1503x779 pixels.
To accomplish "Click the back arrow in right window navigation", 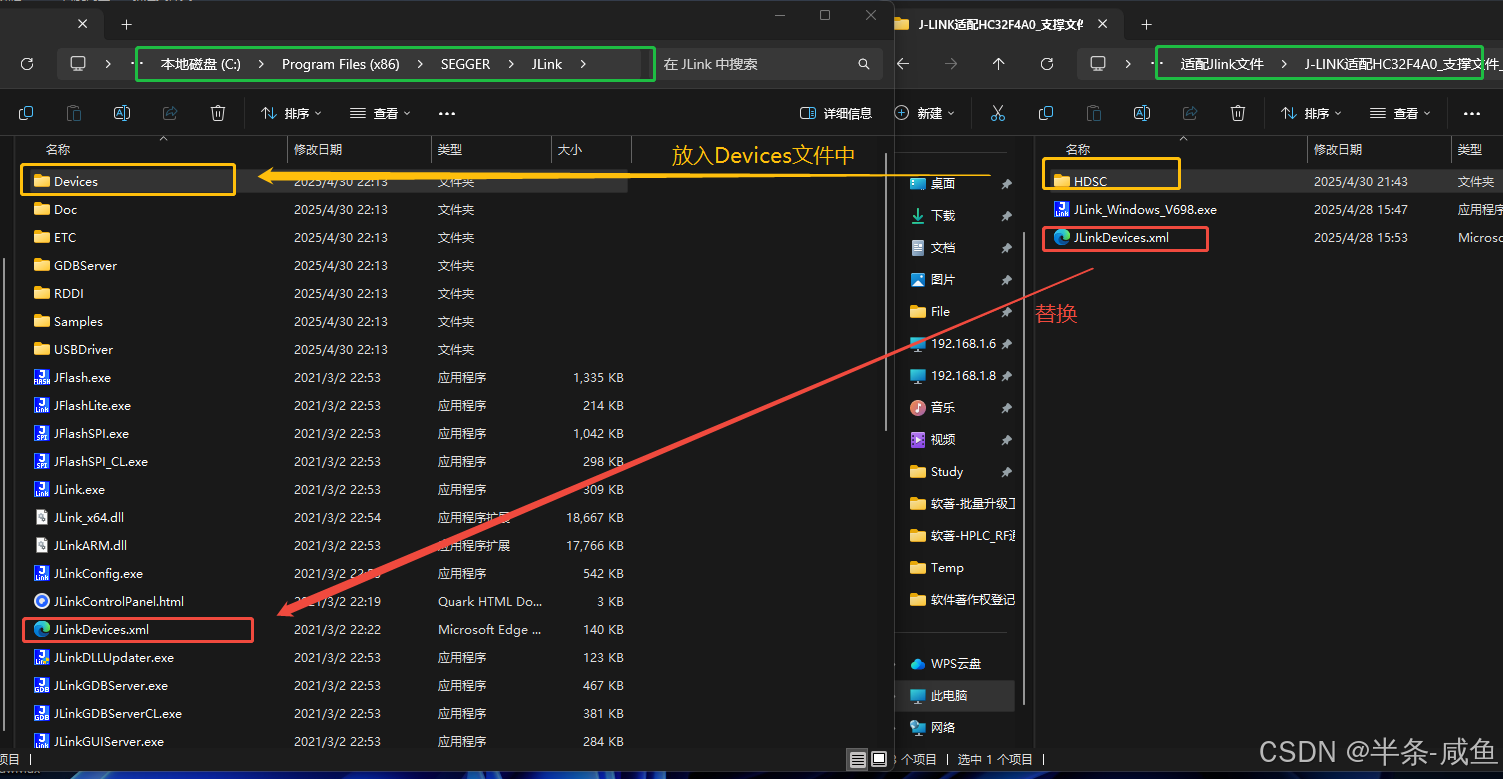I will click(x=903, y=64).
